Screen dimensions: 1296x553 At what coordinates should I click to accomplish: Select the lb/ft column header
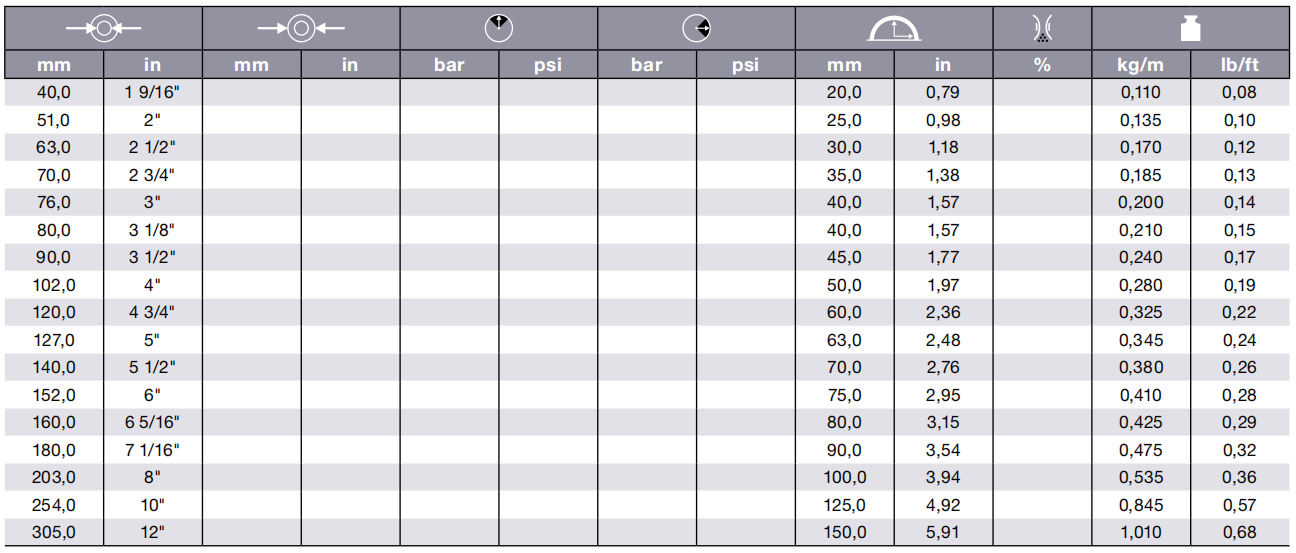[1240, 65]
